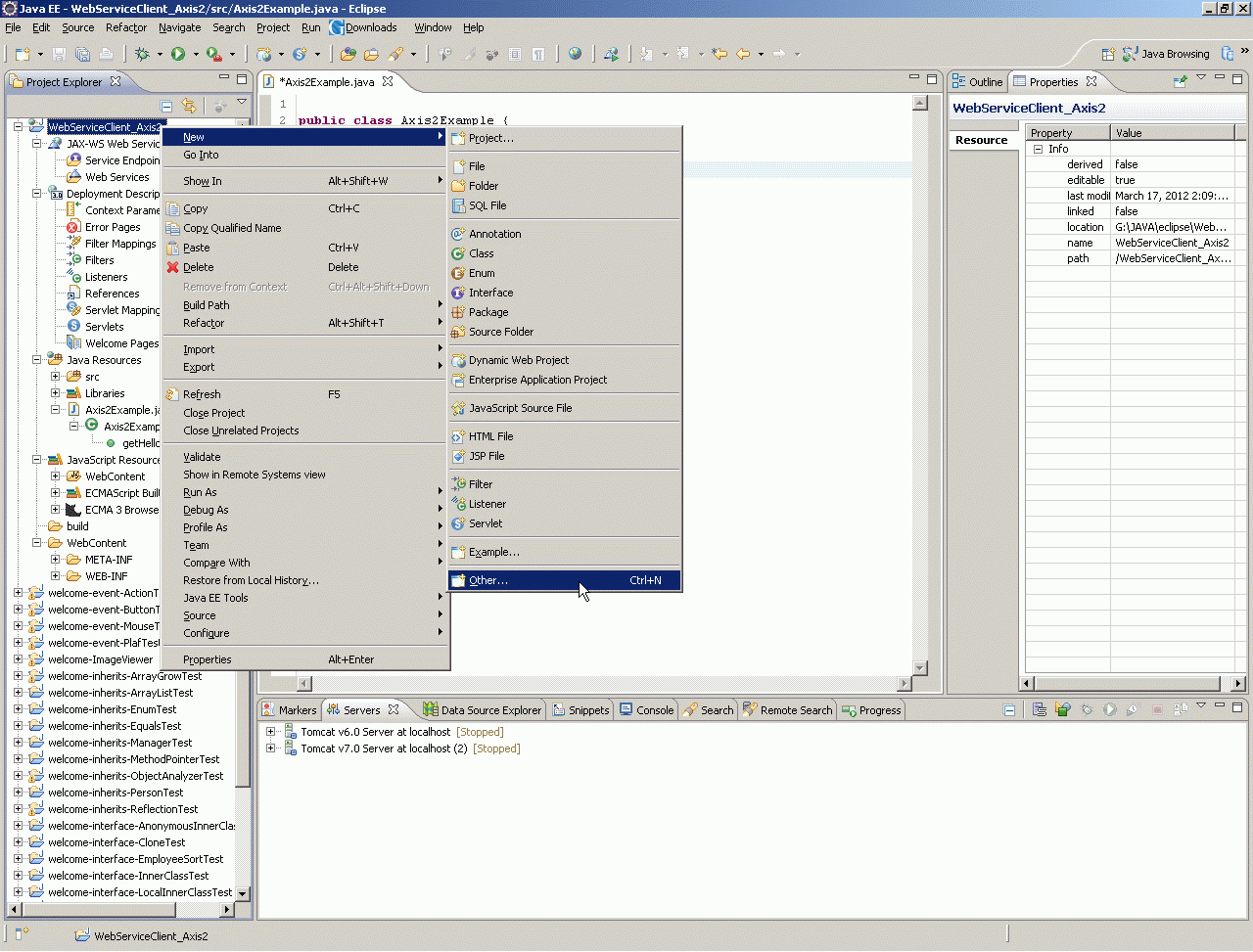Click the Start server icon in Servers view
This screenshot has width=1253, height=952.
click(1110, 709)
